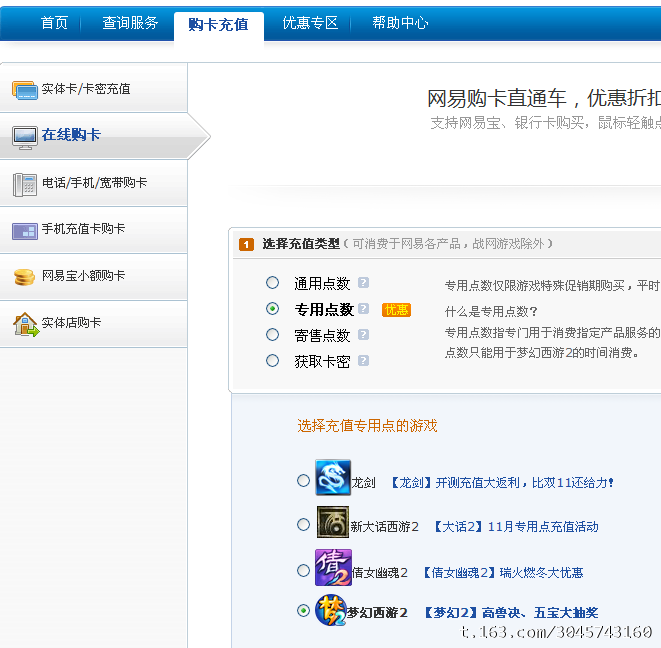Screen dimensions: 661x648
Task: Click the 什么是专用点数? text
Action: pyautogui.click(x=491, y=312)
